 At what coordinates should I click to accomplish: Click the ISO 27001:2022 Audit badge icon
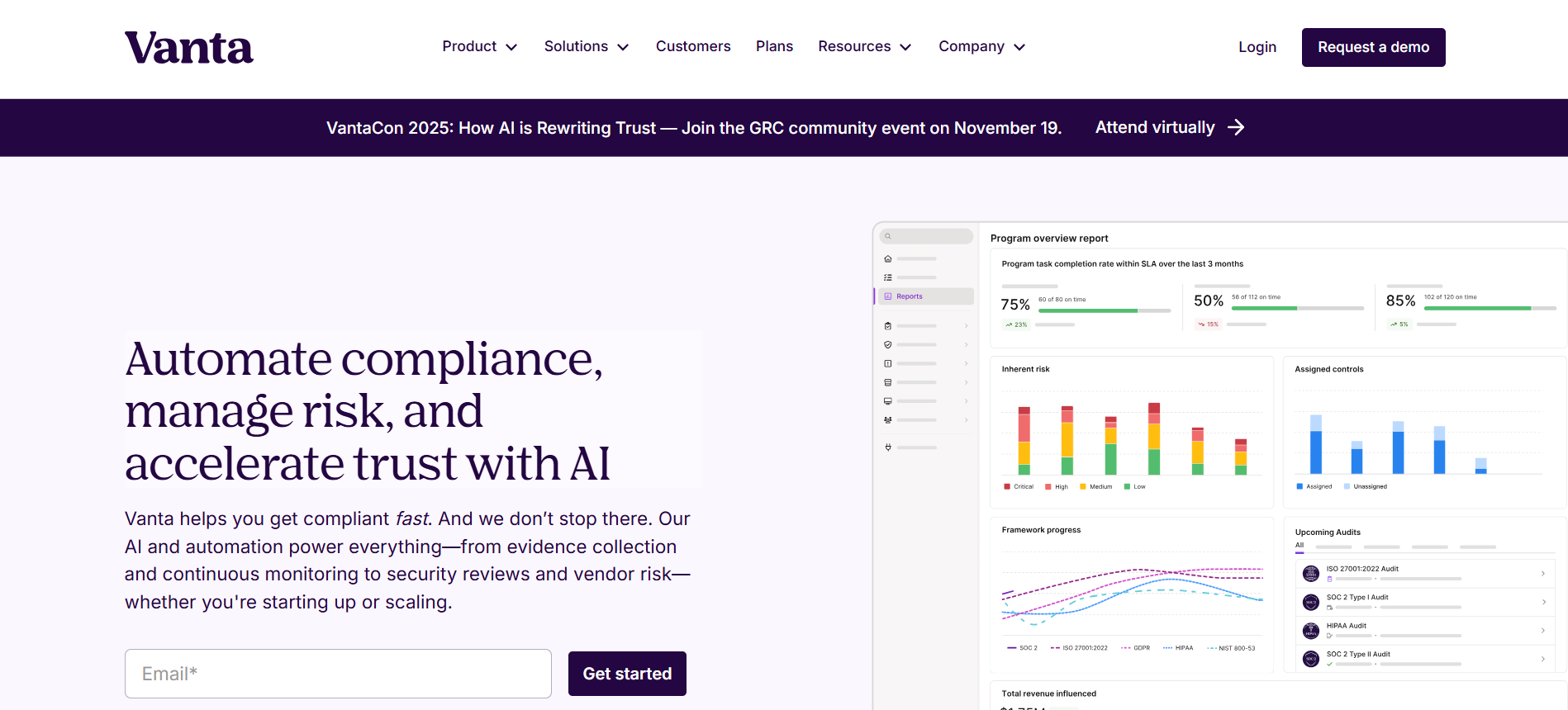[1311, 574]
